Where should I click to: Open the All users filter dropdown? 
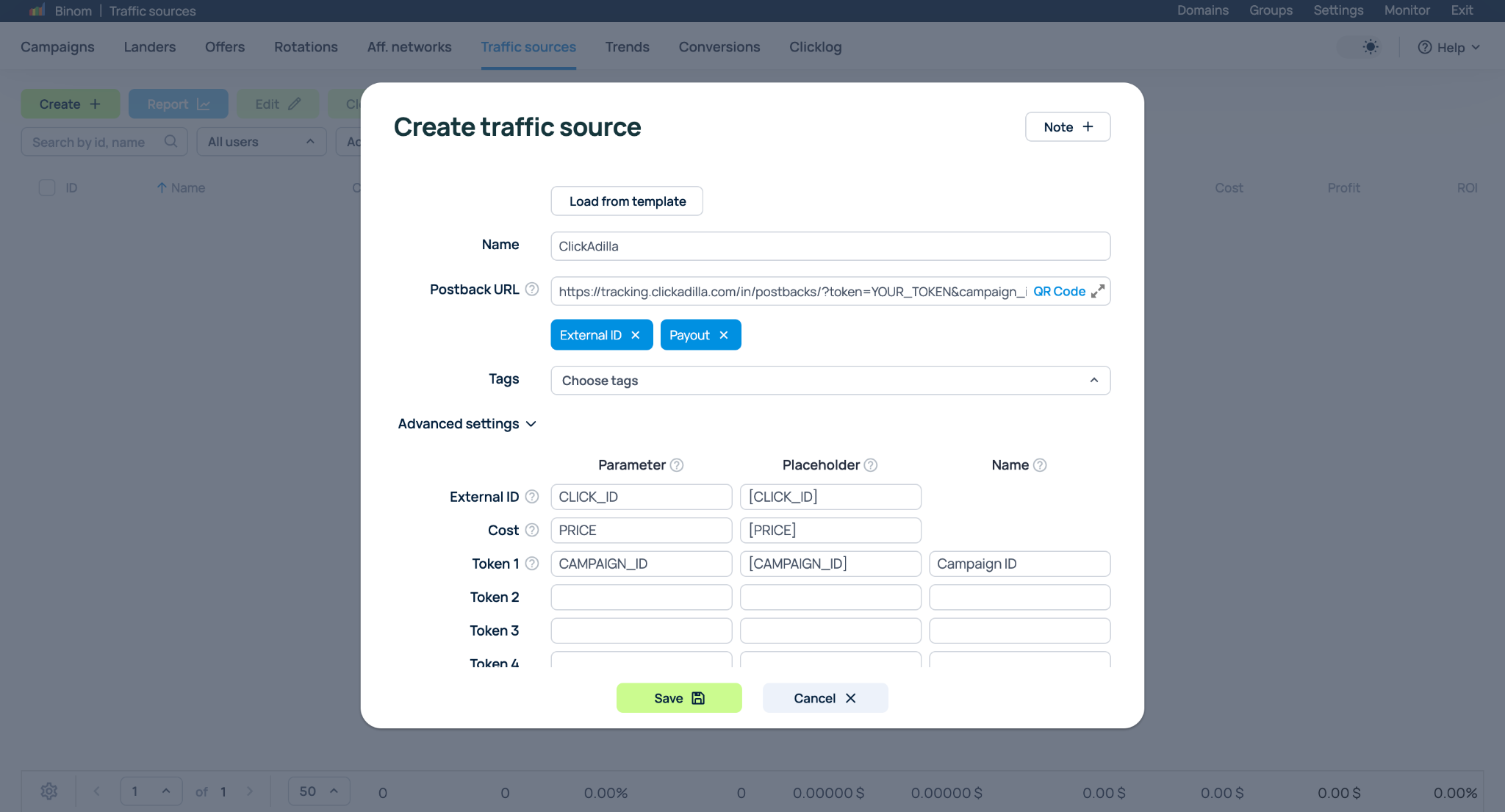(261, 142)
